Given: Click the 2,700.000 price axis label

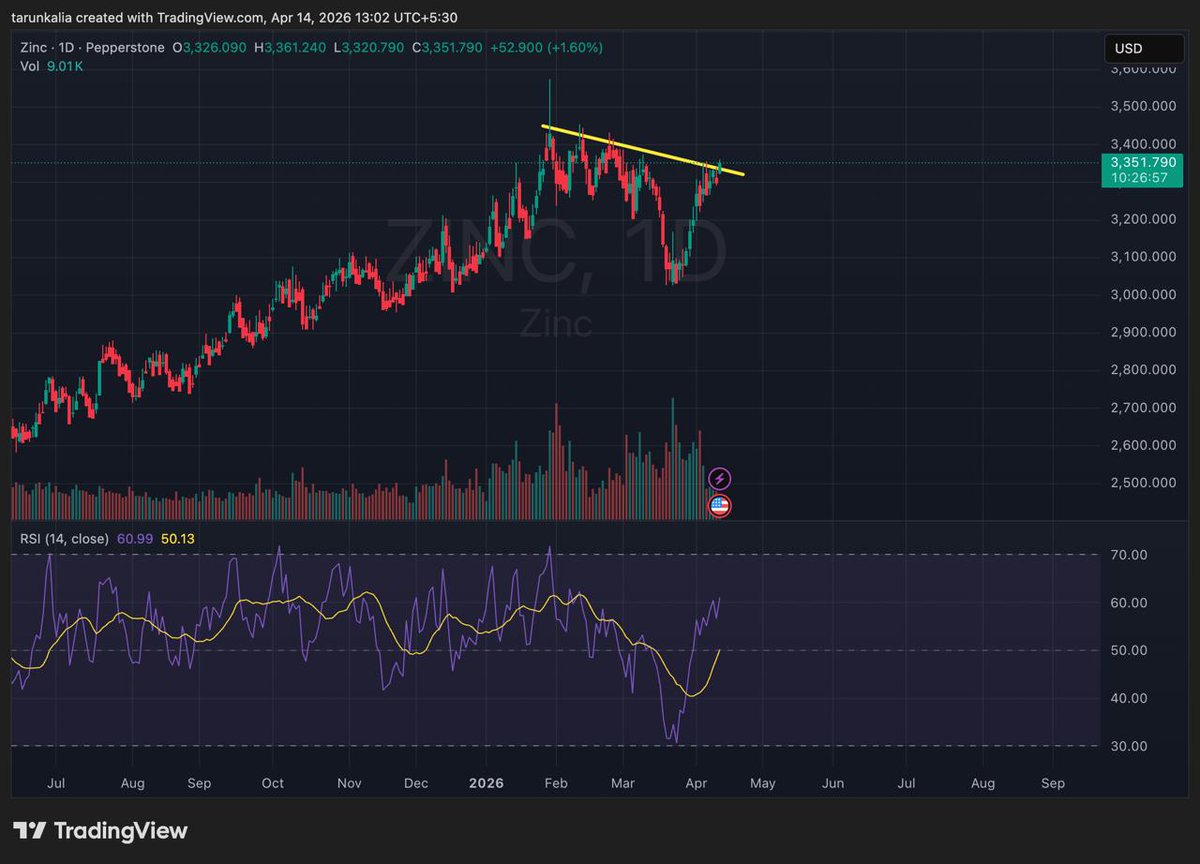Looking at the screenshot, I should pyautogui.click(x=1141, y=408).
